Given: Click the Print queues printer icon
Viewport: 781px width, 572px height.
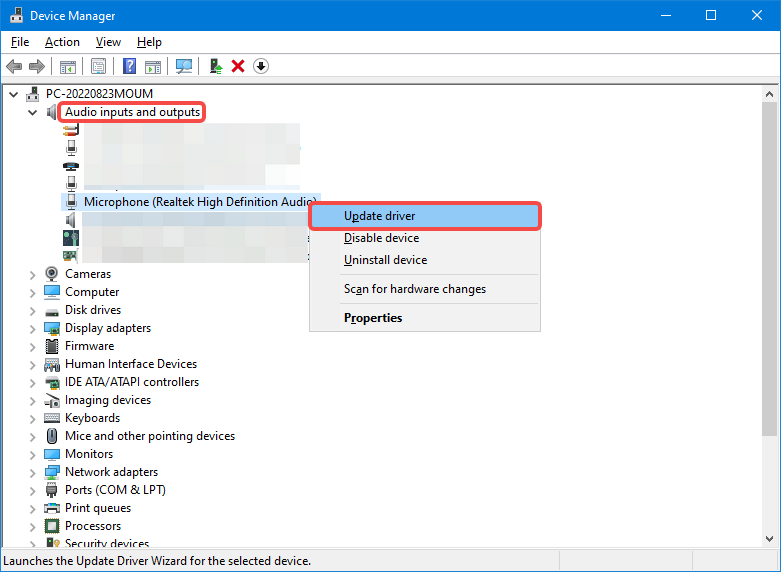Looking at the screenshot, I should [x=52, y=508].
